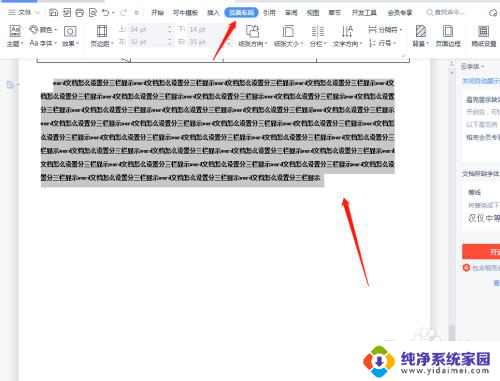Switch to the 视图 tab
Viewport: 500px width, 381px height.
[313, 13]
